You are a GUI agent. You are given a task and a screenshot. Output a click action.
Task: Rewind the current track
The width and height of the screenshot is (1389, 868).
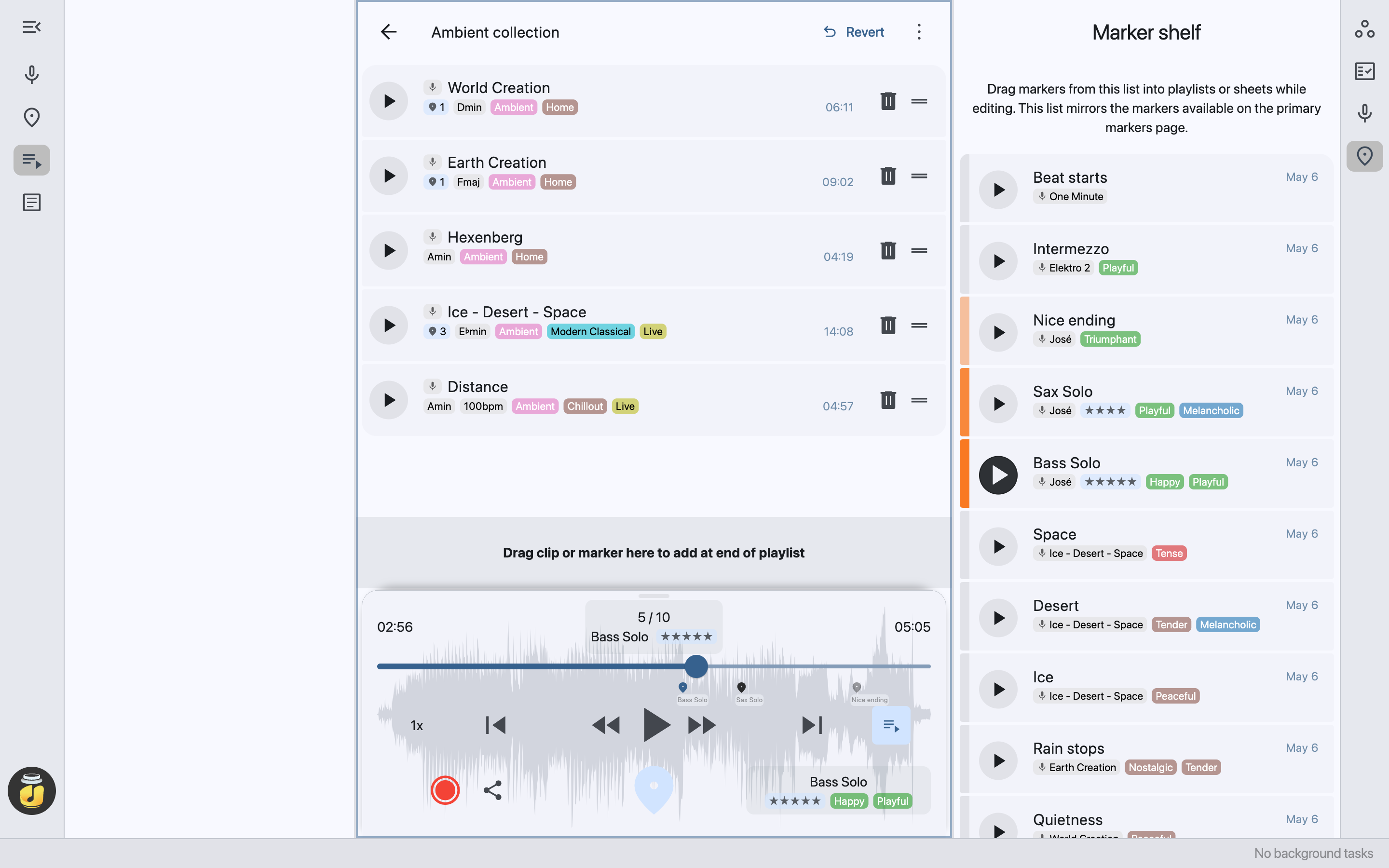(x=606, y=725)
